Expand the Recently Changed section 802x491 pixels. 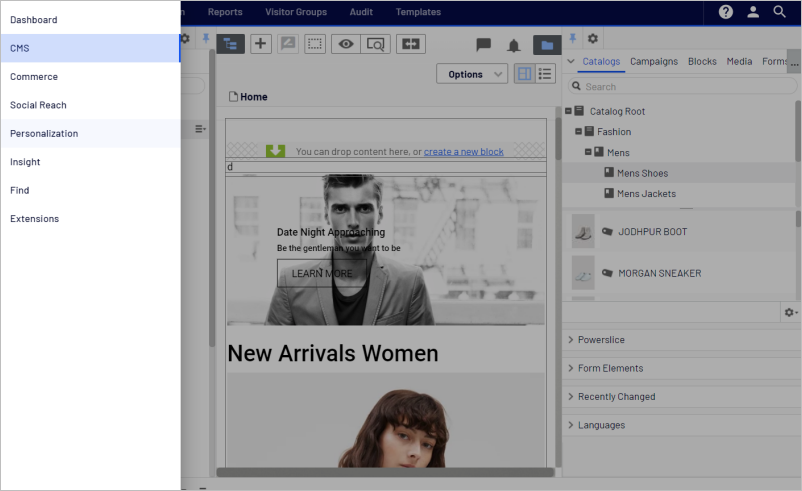pos(616,397)
